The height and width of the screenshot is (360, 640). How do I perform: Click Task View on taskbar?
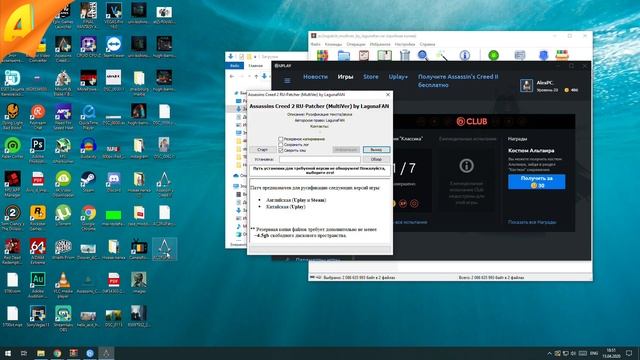point(24,353)
